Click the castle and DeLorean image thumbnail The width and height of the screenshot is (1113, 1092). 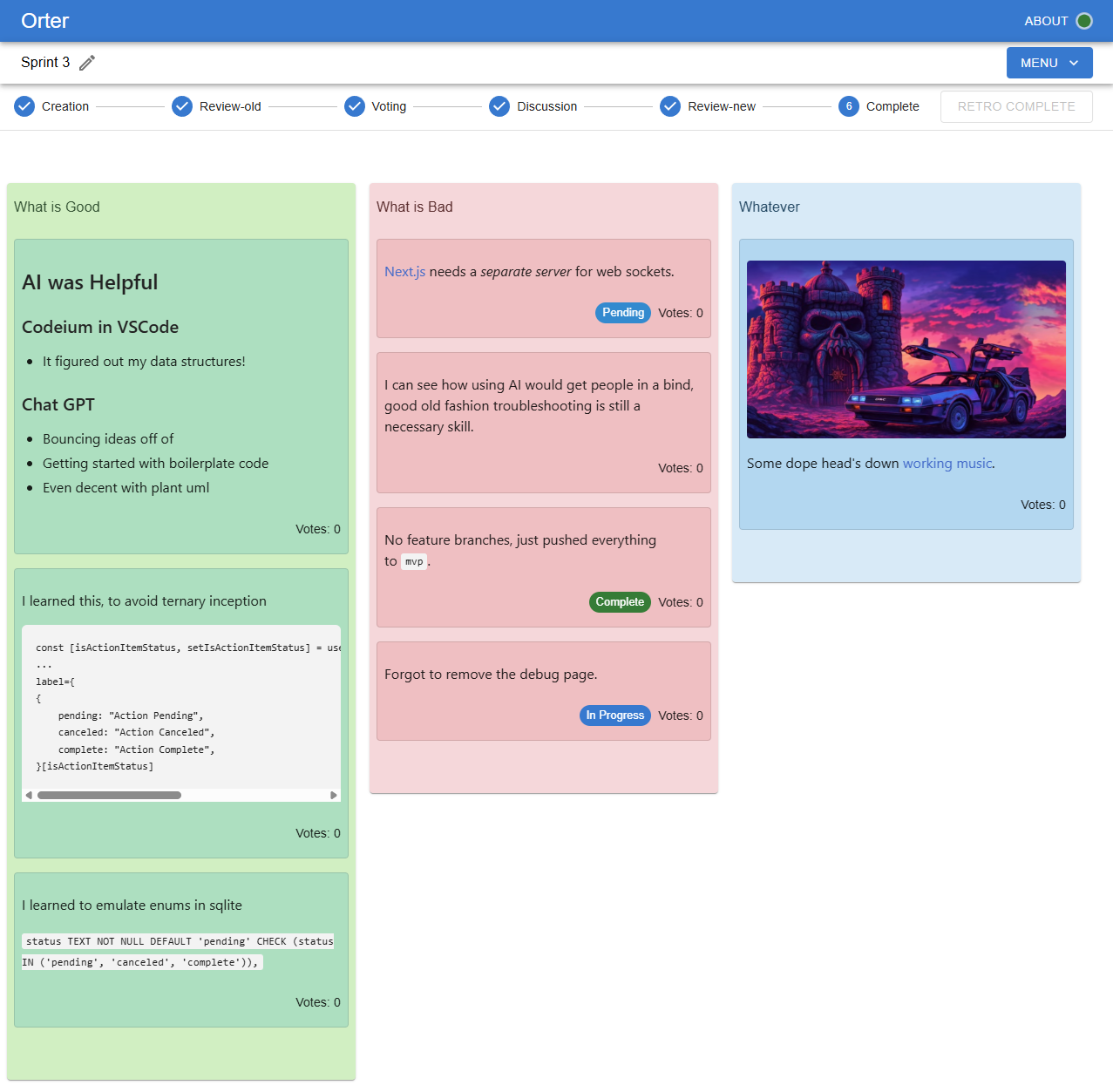[906, 349]
